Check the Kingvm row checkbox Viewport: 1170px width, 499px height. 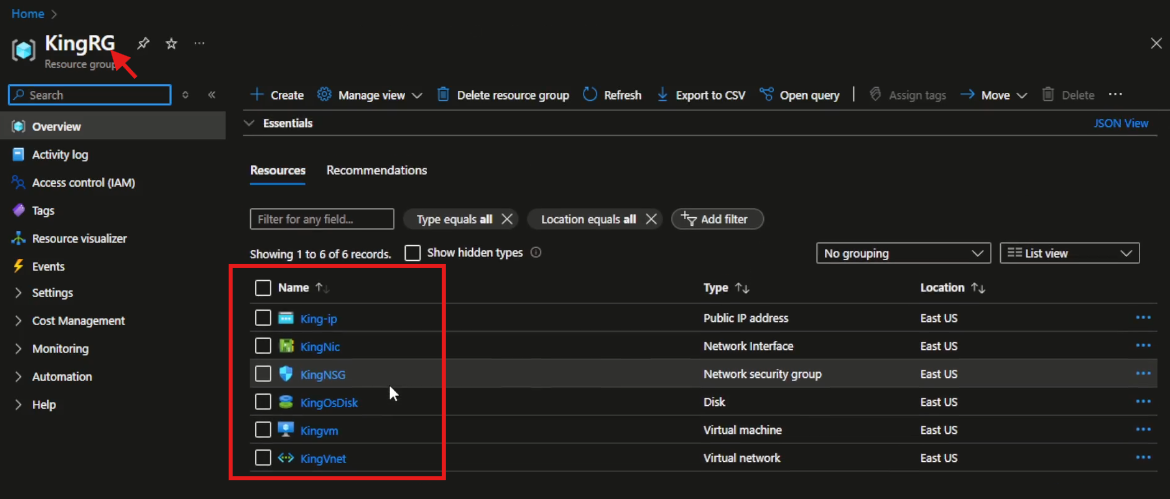pos(263,430)
